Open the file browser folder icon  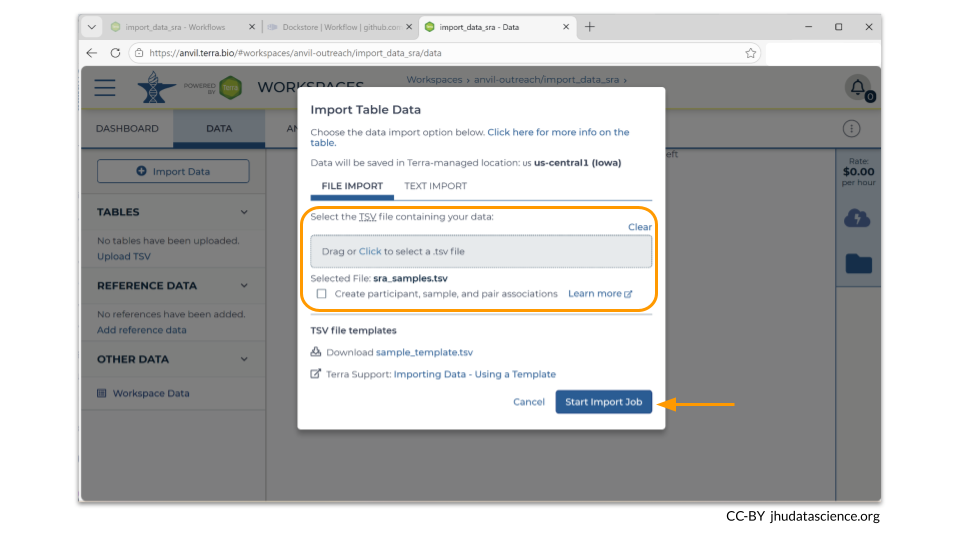(858, 263)
